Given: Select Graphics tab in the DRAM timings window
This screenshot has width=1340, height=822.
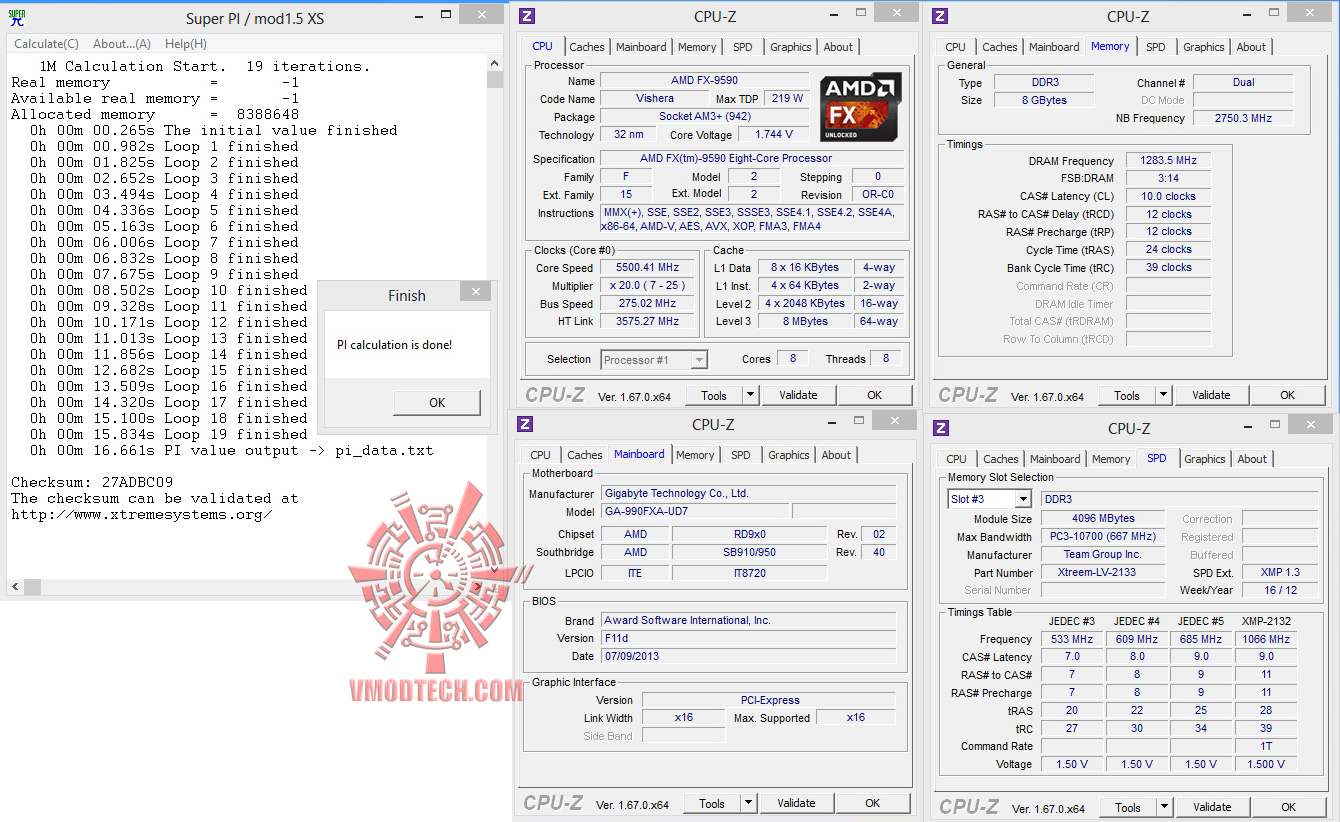Looking at the screenshot, I should (x=1204, y=47).
